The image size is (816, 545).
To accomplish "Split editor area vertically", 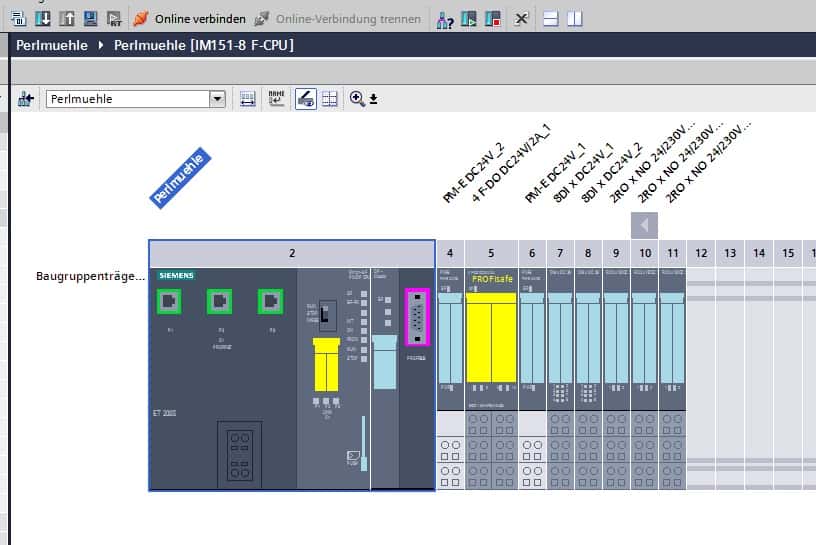I will click(575, 19).
